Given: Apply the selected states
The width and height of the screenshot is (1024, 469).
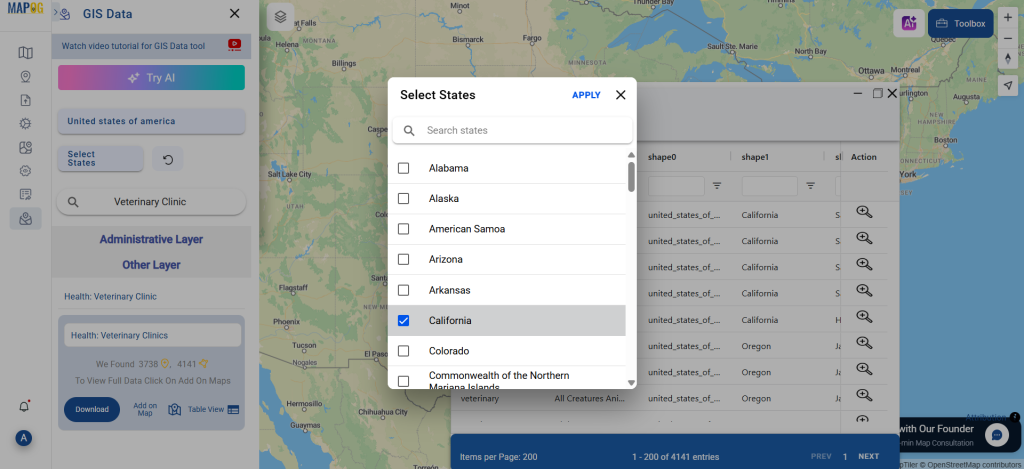Looking at the screenshot, I should coord(586,95).
